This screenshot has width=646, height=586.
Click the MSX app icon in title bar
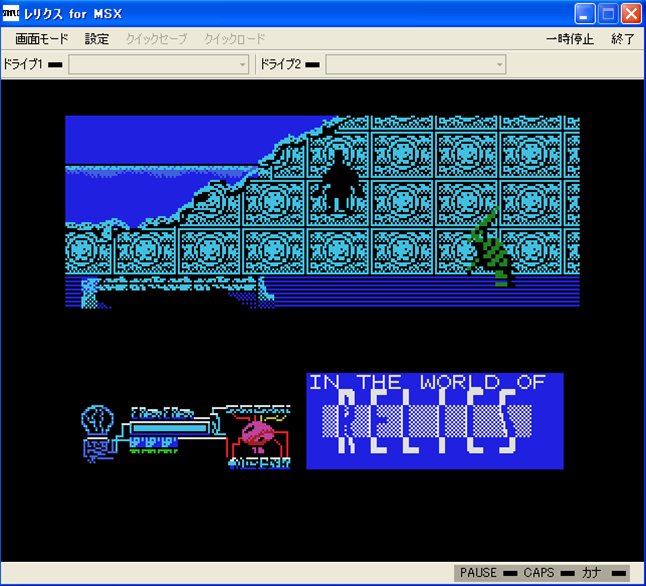click(10, 14)
